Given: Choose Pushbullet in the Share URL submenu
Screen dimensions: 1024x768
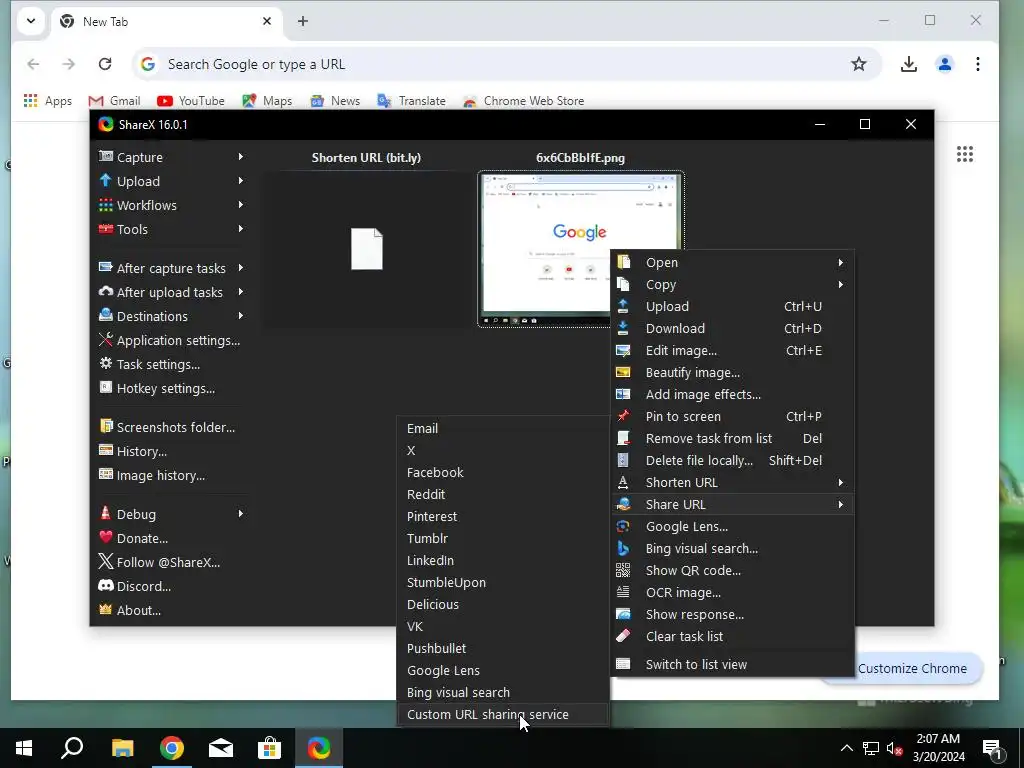Looking at the screenshot, I should tap(503, 648).
